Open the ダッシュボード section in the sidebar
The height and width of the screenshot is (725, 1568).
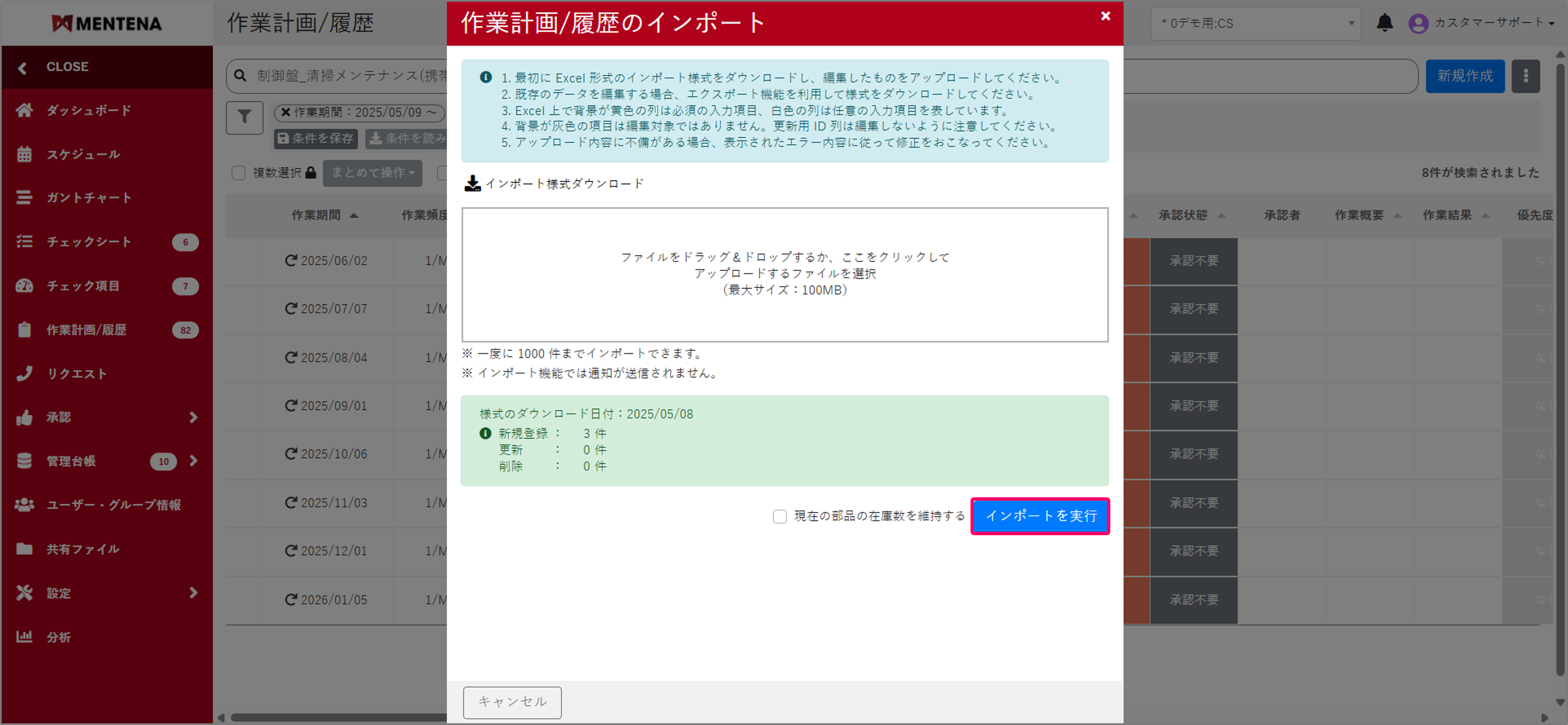pyautogui.click(x=87, y=110)
